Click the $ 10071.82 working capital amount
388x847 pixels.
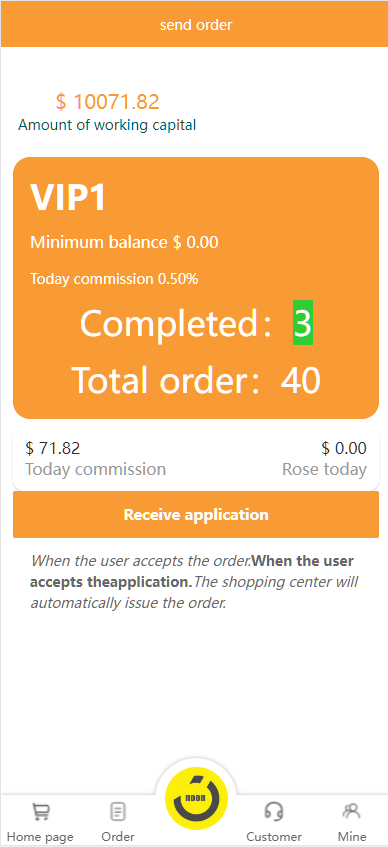click(108, 102)
